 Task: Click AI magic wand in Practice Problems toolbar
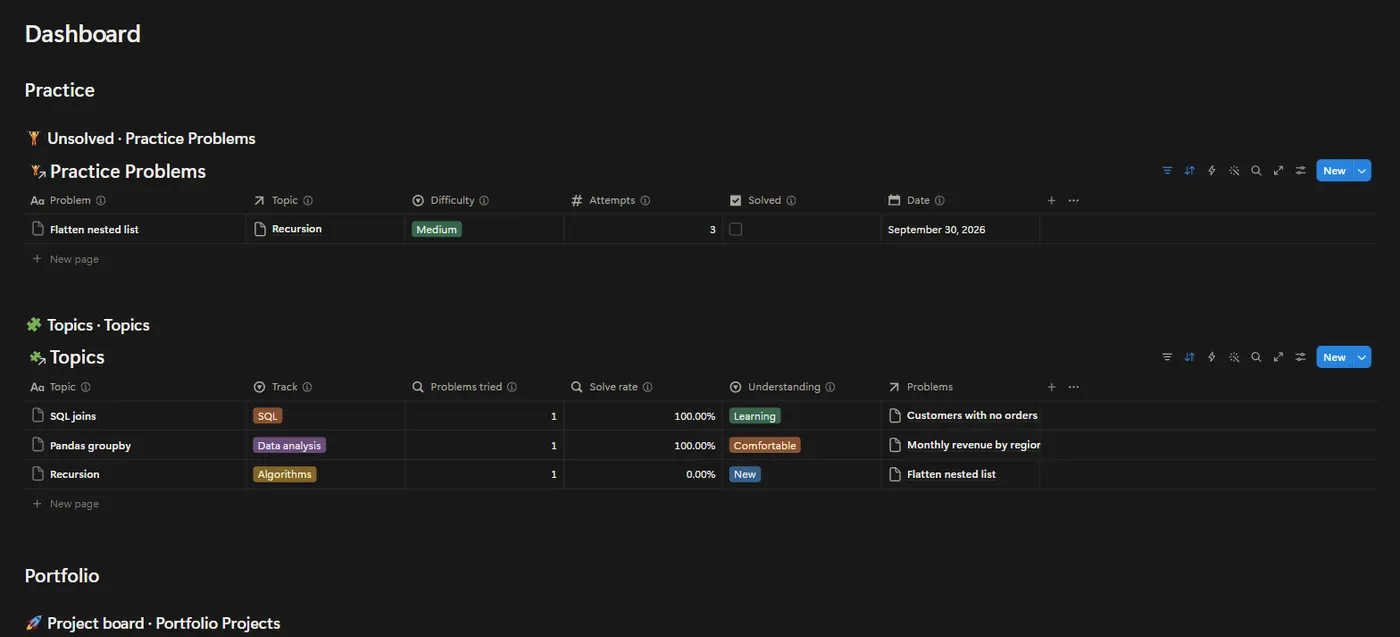click(1234, 171)
